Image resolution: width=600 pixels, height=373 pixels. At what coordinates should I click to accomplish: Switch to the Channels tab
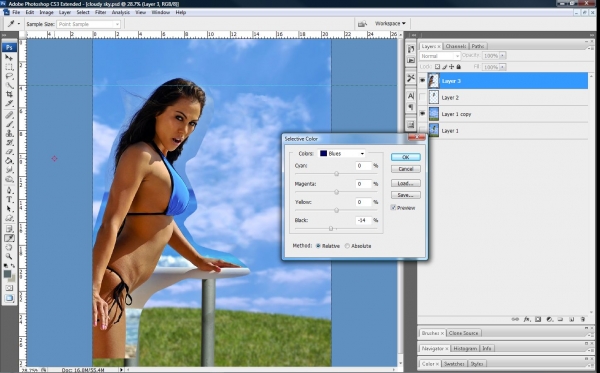(x=456, y=46)
